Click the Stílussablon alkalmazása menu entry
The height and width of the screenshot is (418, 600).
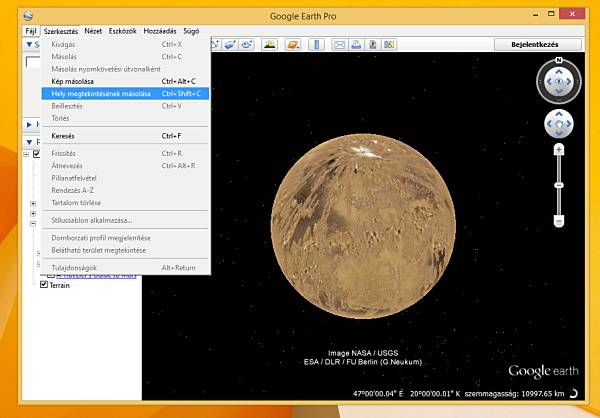click(126, 220)
